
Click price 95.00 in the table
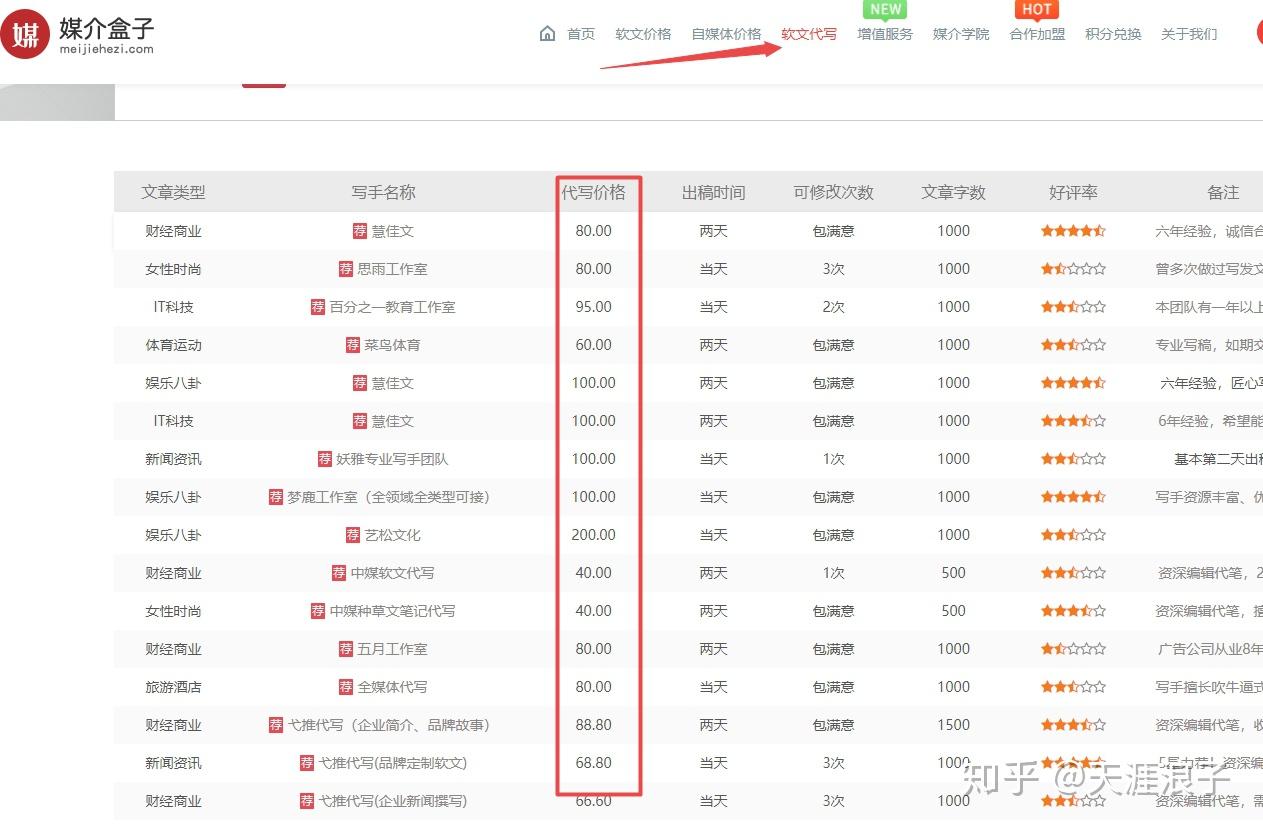tap(594, 307)
